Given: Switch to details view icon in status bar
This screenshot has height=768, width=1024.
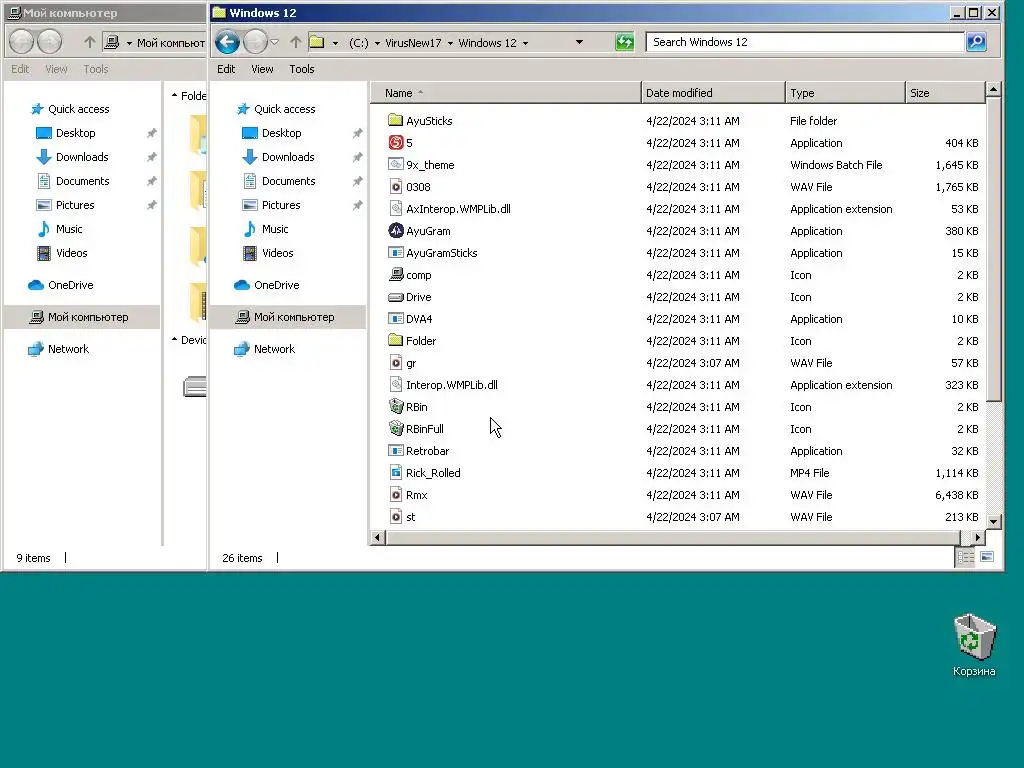Looking at the screenshot, I should (965, 557).
